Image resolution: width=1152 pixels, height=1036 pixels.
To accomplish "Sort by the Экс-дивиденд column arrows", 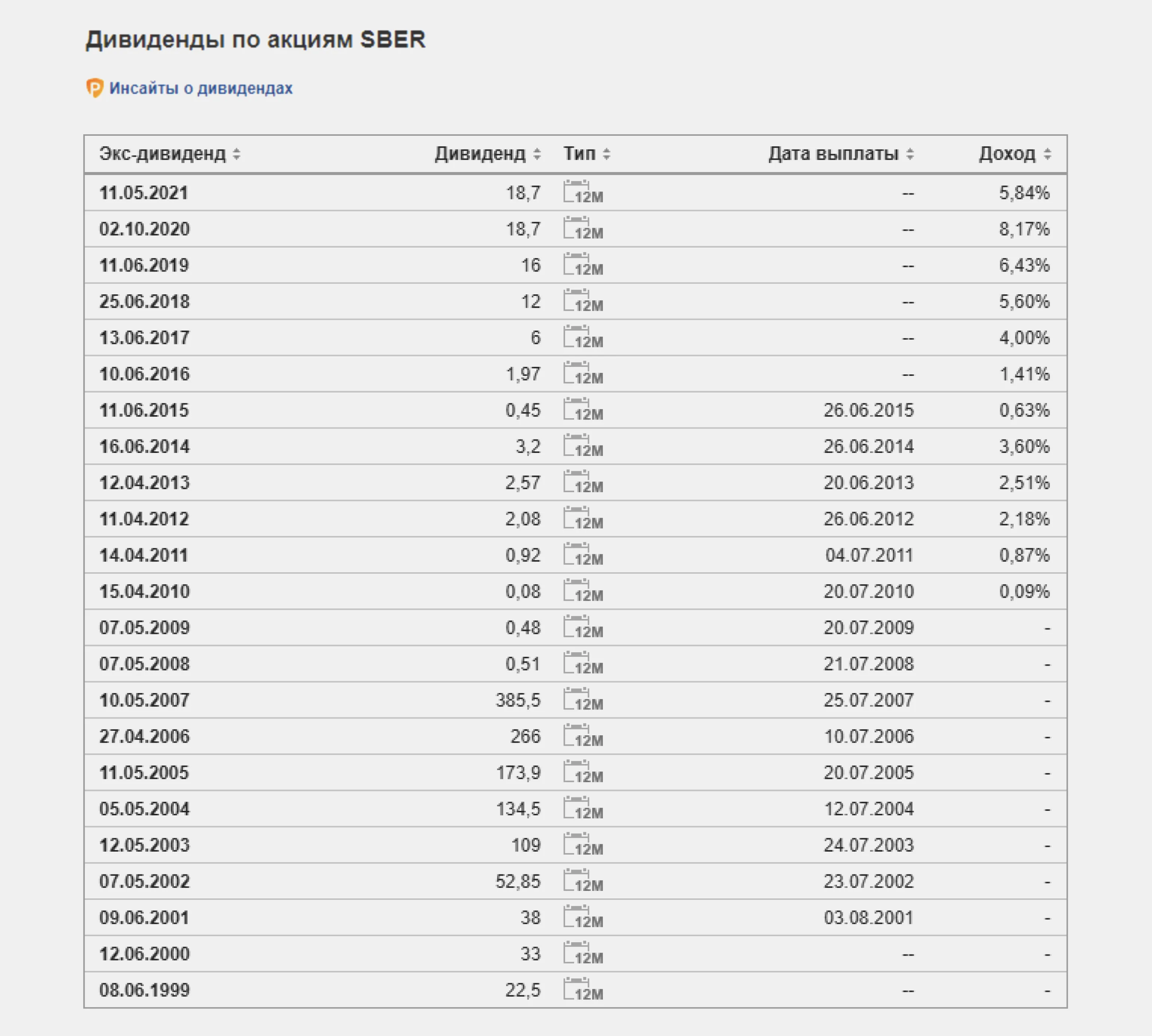I will point(237,154).
